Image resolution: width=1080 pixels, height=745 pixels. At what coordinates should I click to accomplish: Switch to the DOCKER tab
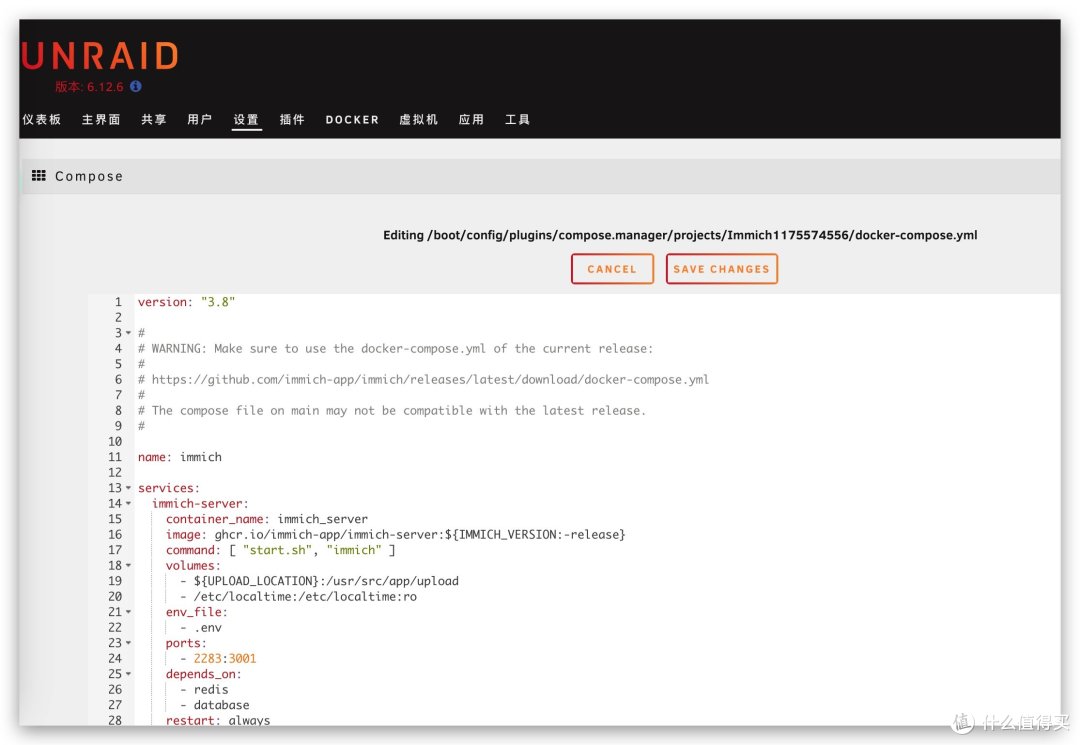pos(352,119)
